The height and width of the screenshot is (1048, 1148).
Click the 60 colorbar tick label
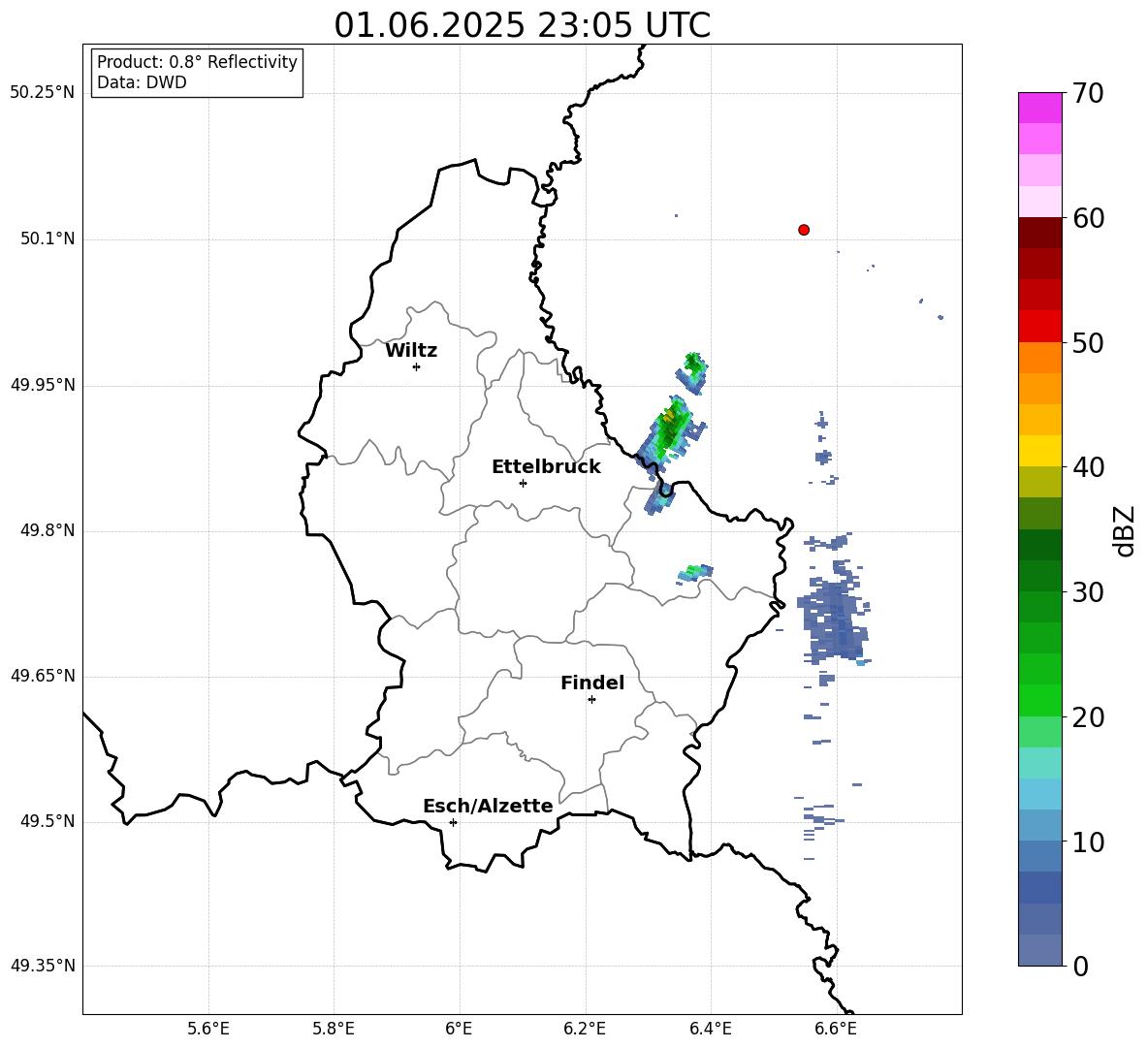tap(1088, 218)
